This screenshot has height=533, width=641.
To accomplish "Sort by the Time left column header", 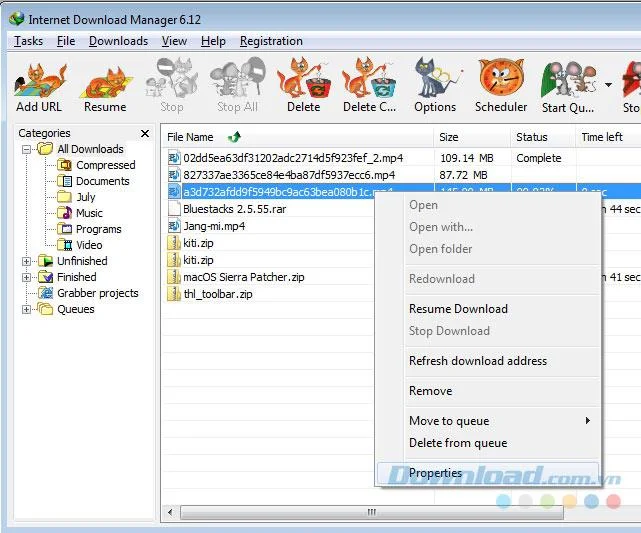I will coord(608,137).
